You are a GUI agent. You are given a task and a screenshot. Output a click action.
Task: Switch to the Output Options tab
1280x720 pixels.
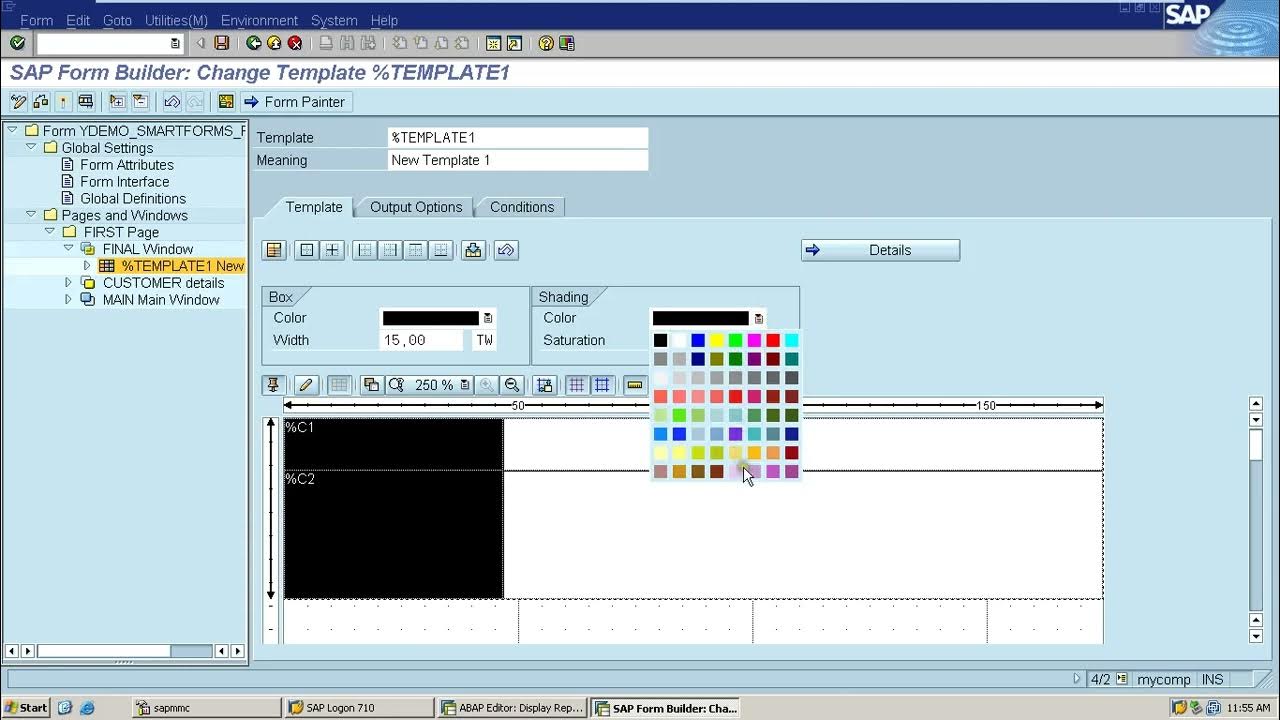[x=416, y=207]
